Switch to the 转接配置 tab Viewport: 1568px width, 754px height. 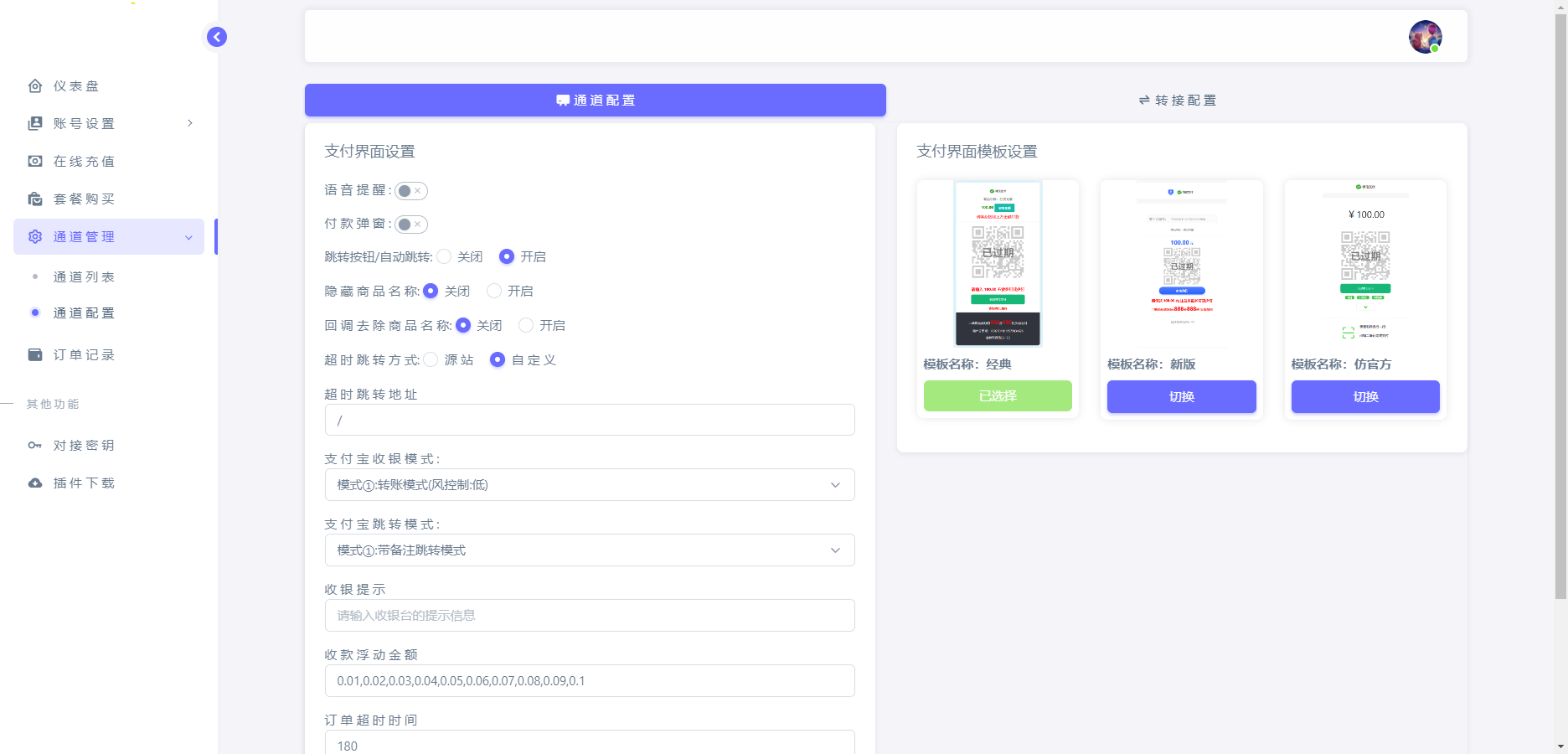coord(1176,100)
